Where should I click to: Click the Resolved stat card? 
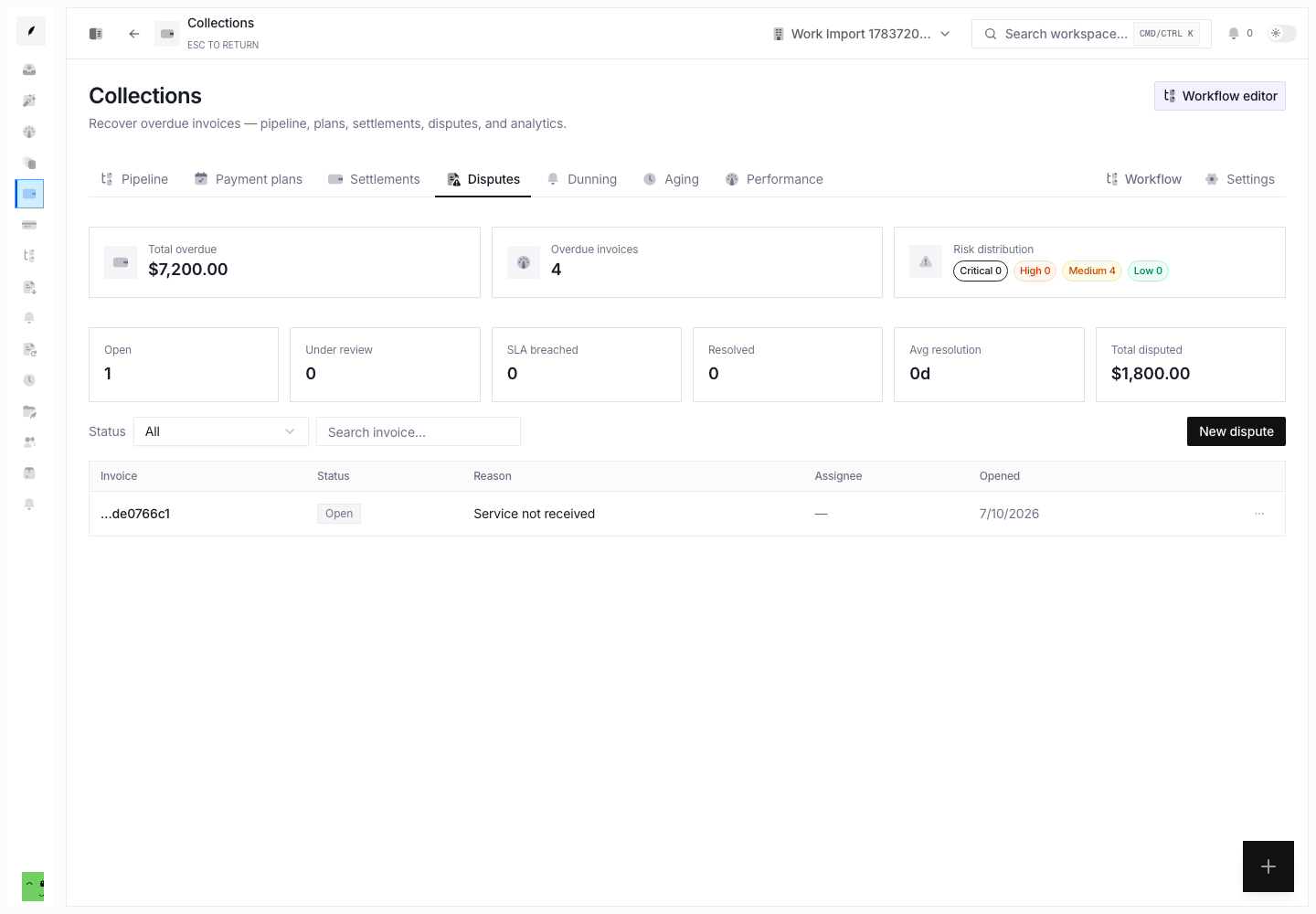point(788,365)
